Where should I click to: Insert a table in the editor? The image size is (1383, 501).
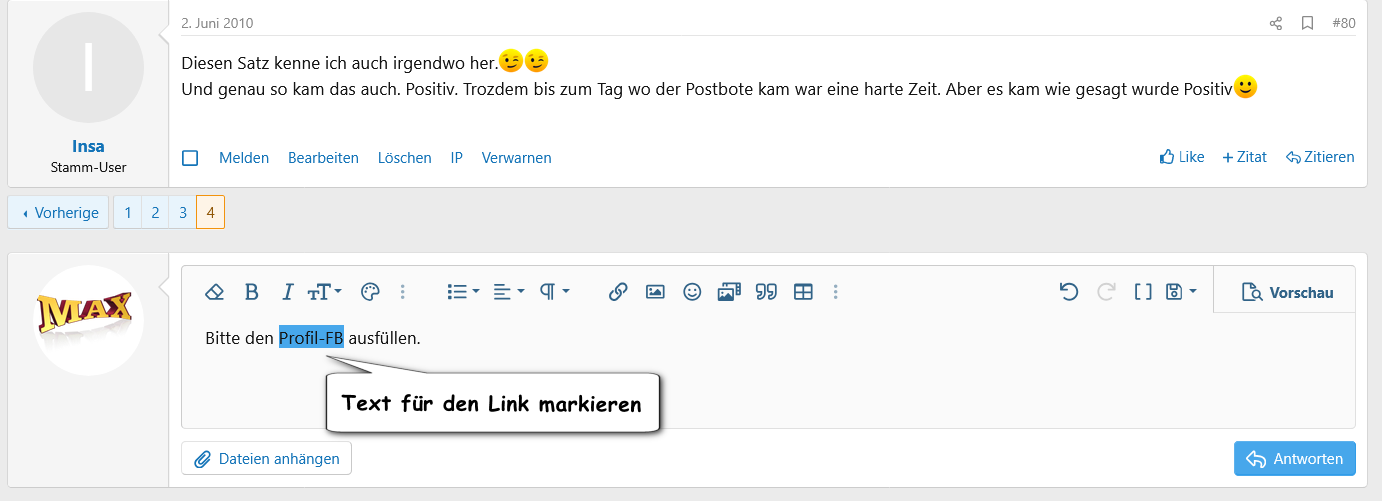pos(803,292)
